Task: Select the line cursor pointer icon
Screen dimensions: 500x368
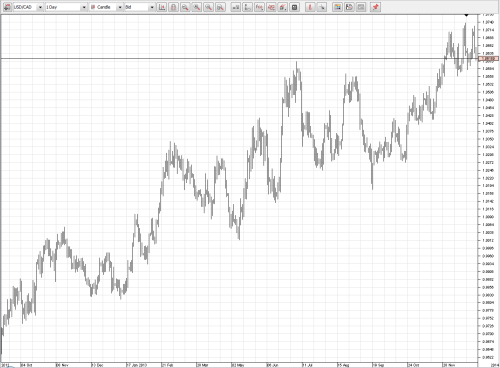Action: click(x=322, y=7)
